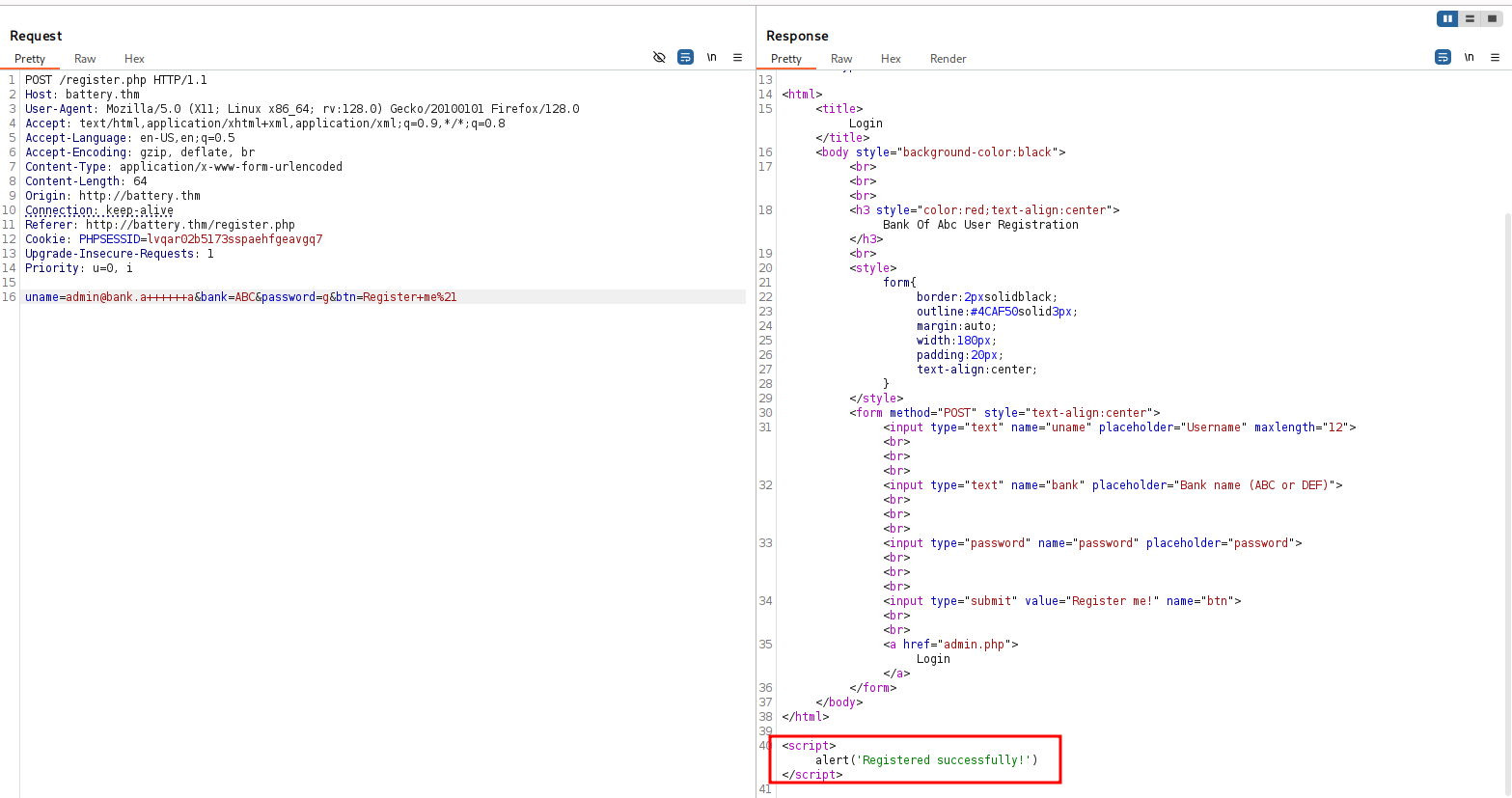Viewport: 1512px width, 798px height.
Task: Switch Response view to Hex tab
Action: (891, 59)
